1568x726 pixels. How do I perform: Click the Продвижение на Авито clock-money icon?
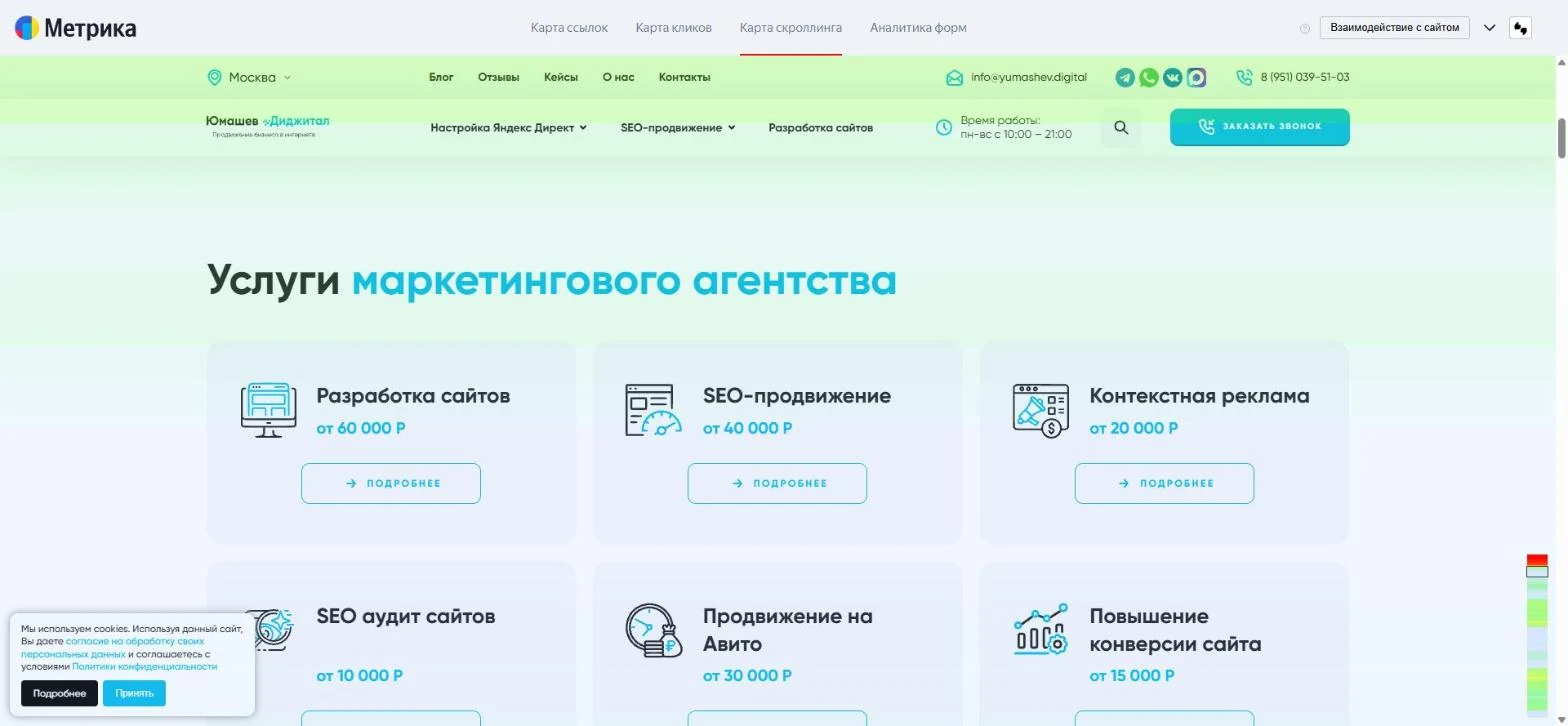coord(654,630)
